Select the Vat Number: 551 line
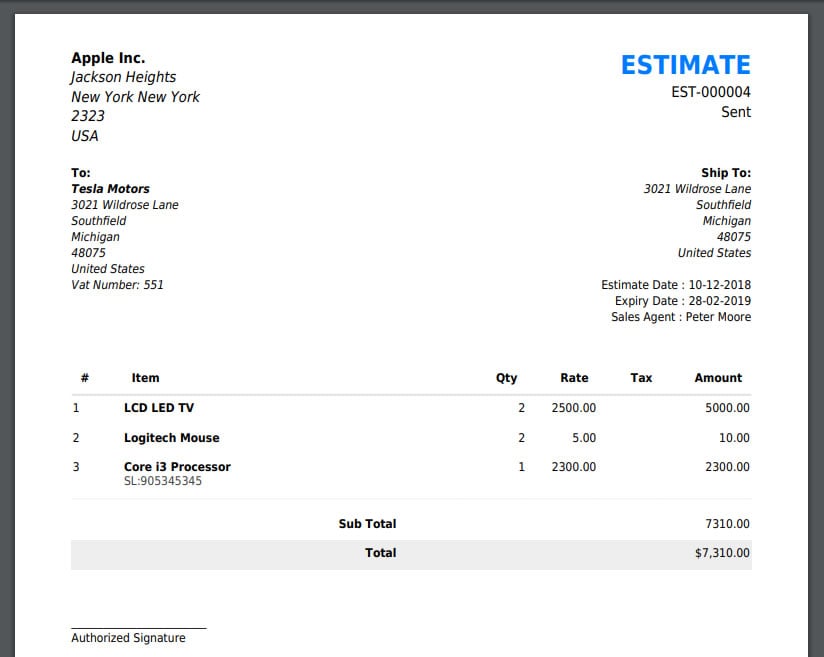This screenshot has height=657, width=824. point(117,285)
